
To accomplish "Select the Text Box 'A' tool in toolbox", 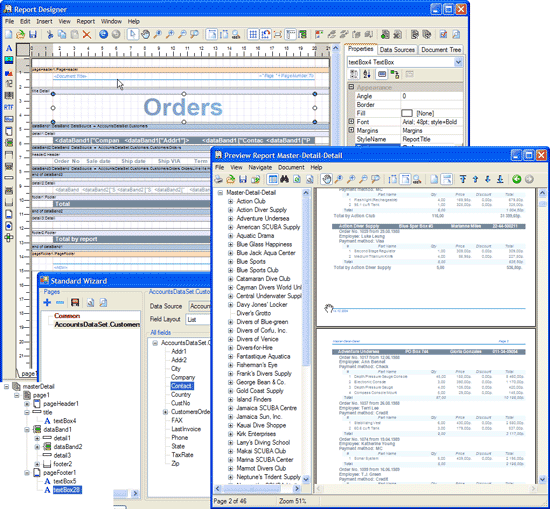I will pyautogui.click(x=9, y=48).
